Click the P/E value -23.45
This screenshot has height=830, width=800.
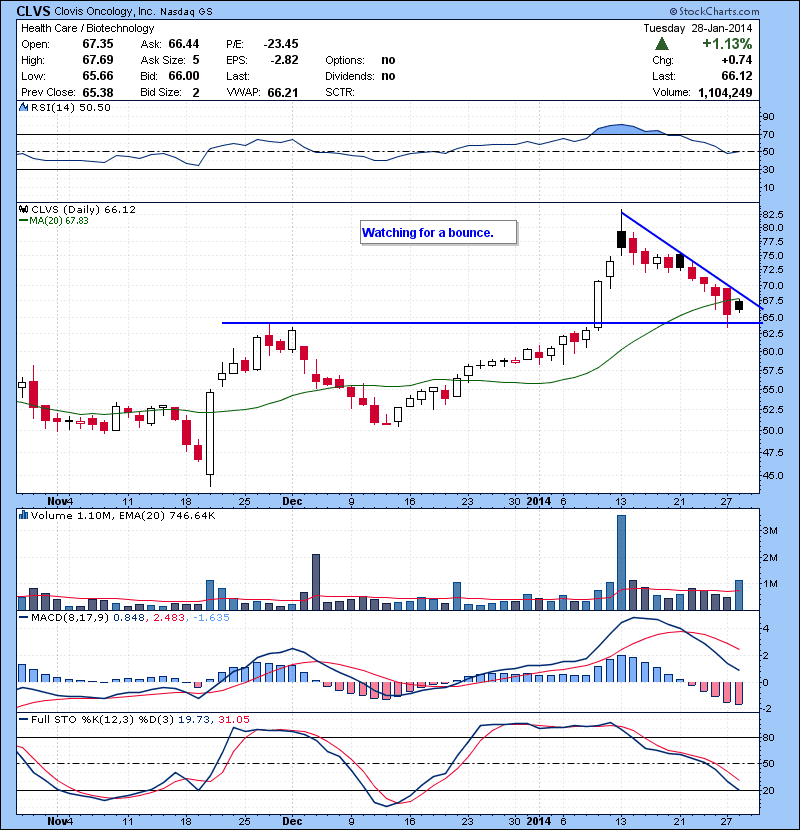[x=281, y=44]
